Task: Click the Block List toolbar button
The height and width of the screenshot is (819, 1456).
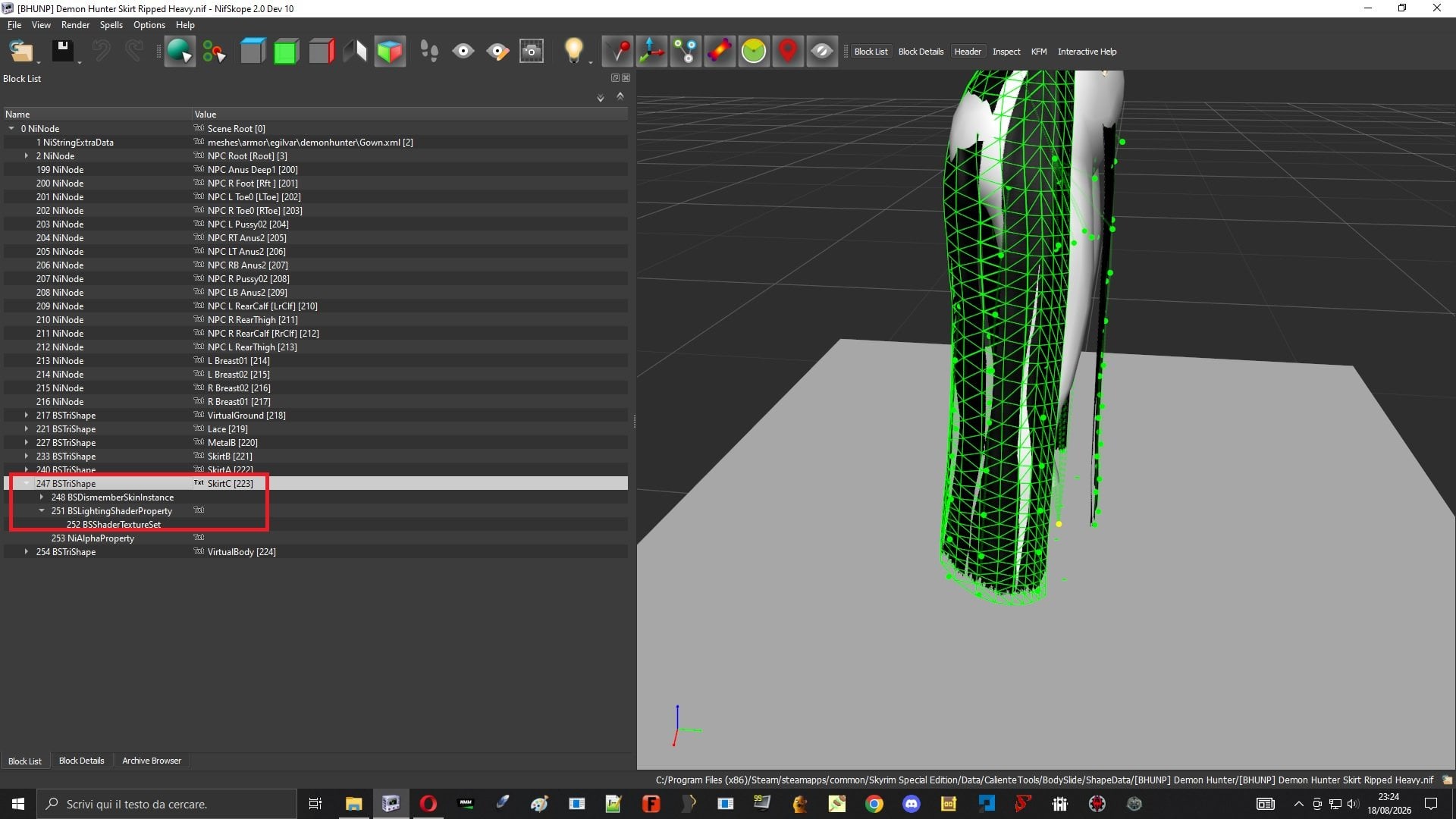Action: 871,52
